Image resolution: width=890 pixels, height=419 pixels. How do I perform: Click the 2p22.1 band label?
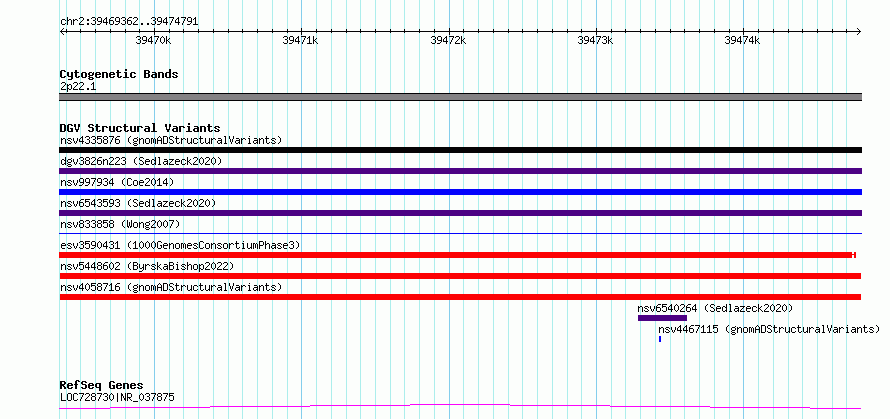[78, 87]
